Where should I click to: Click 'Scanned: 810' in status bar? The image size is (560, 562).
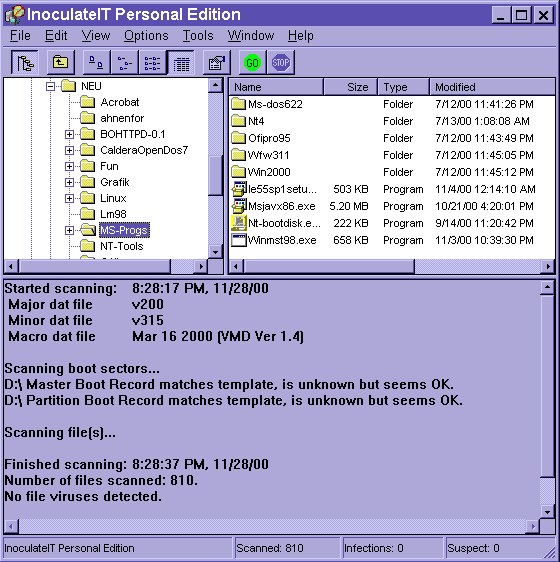pyautogui.click(x=270, y=548)
